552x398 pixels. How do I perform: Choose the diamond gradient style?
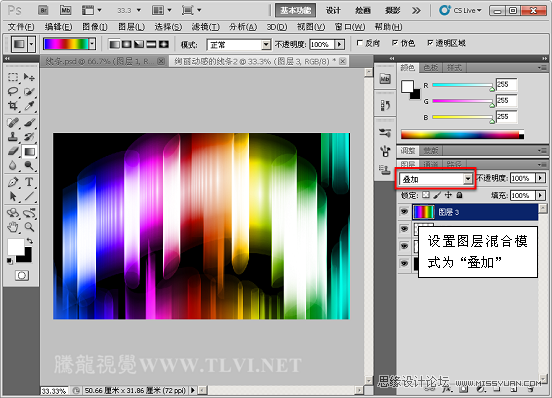click(164, 44)
